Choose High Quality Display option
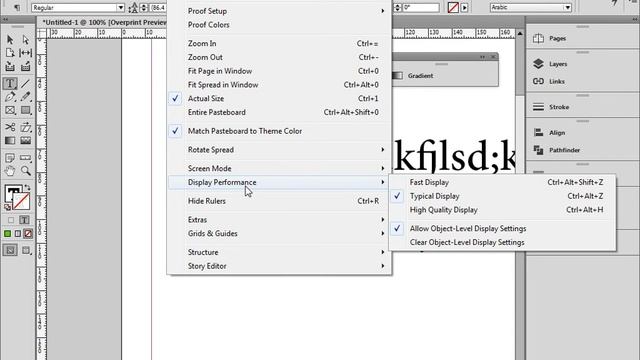The image size is (640, 360). (502, 210)
